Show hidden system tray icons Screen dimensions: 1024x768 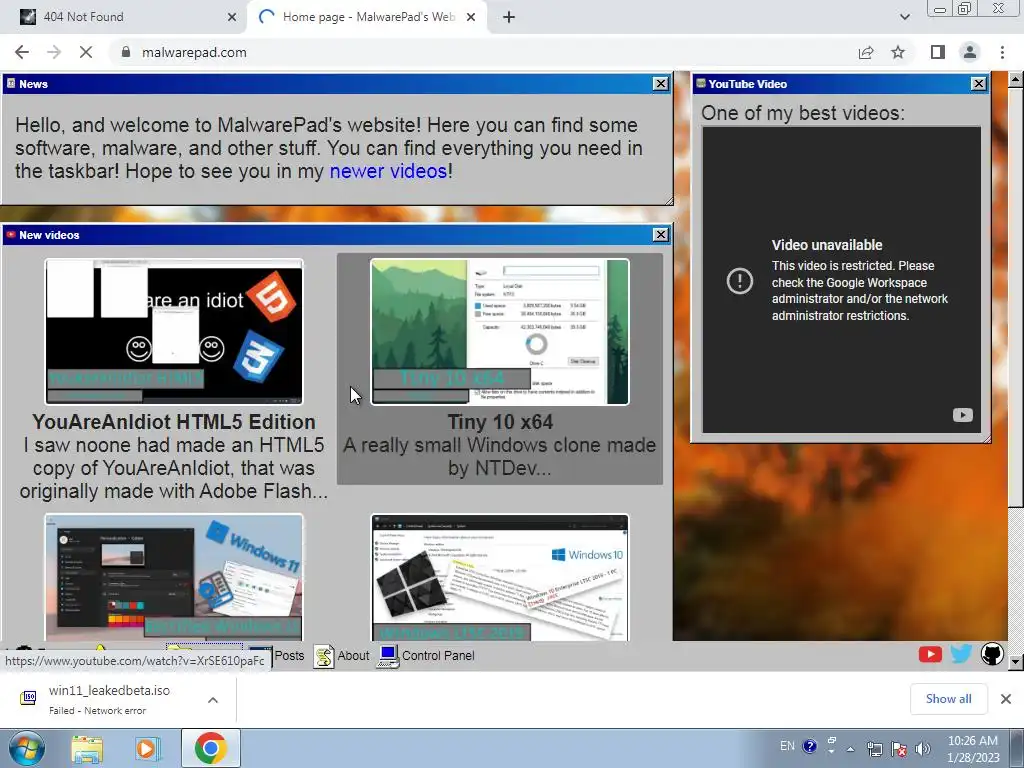pos(850,749)
